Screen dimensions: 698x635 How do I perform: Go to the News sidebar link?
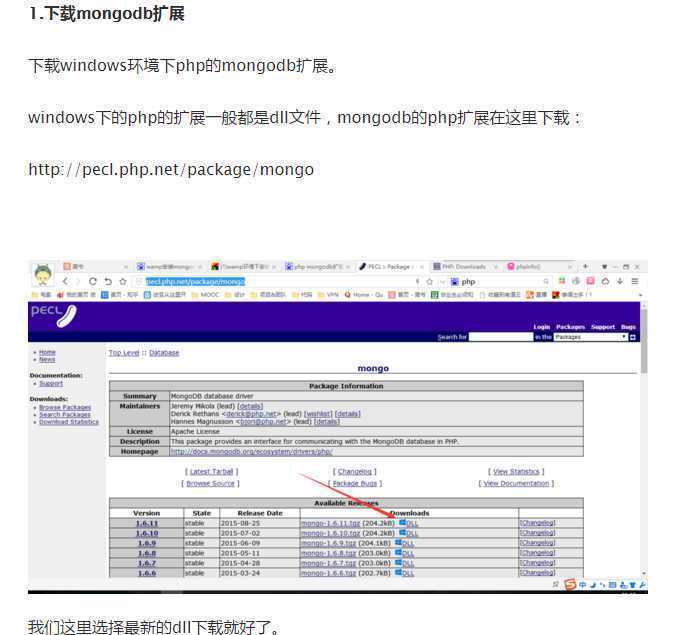[47, 359]
